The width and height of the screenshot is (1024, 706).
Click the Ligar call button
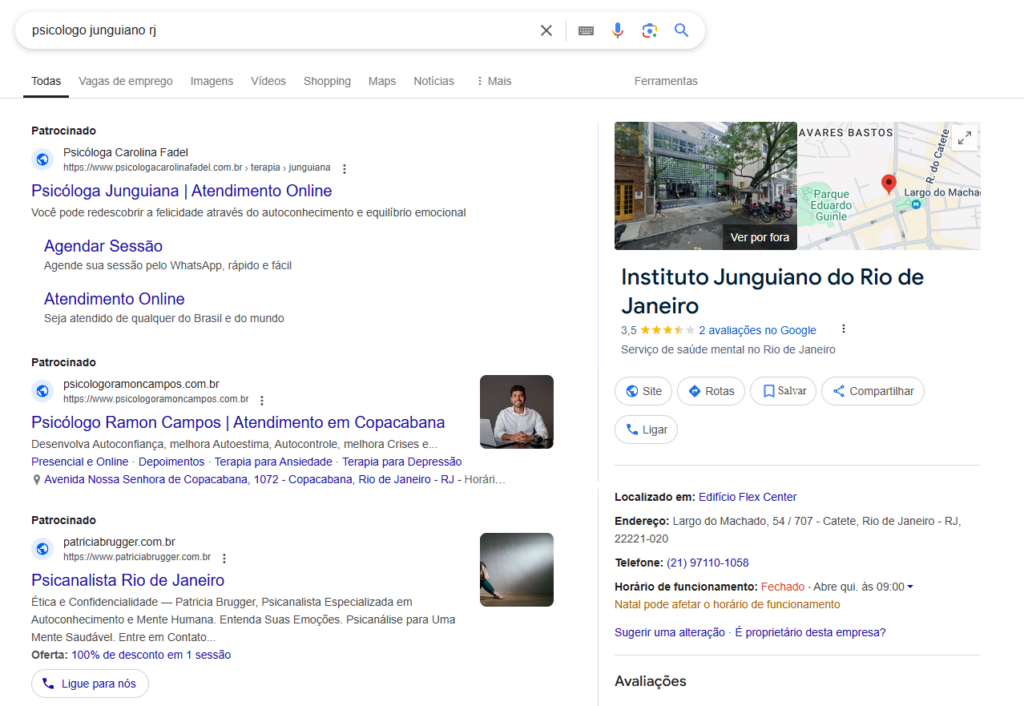[x=646, y=430]
